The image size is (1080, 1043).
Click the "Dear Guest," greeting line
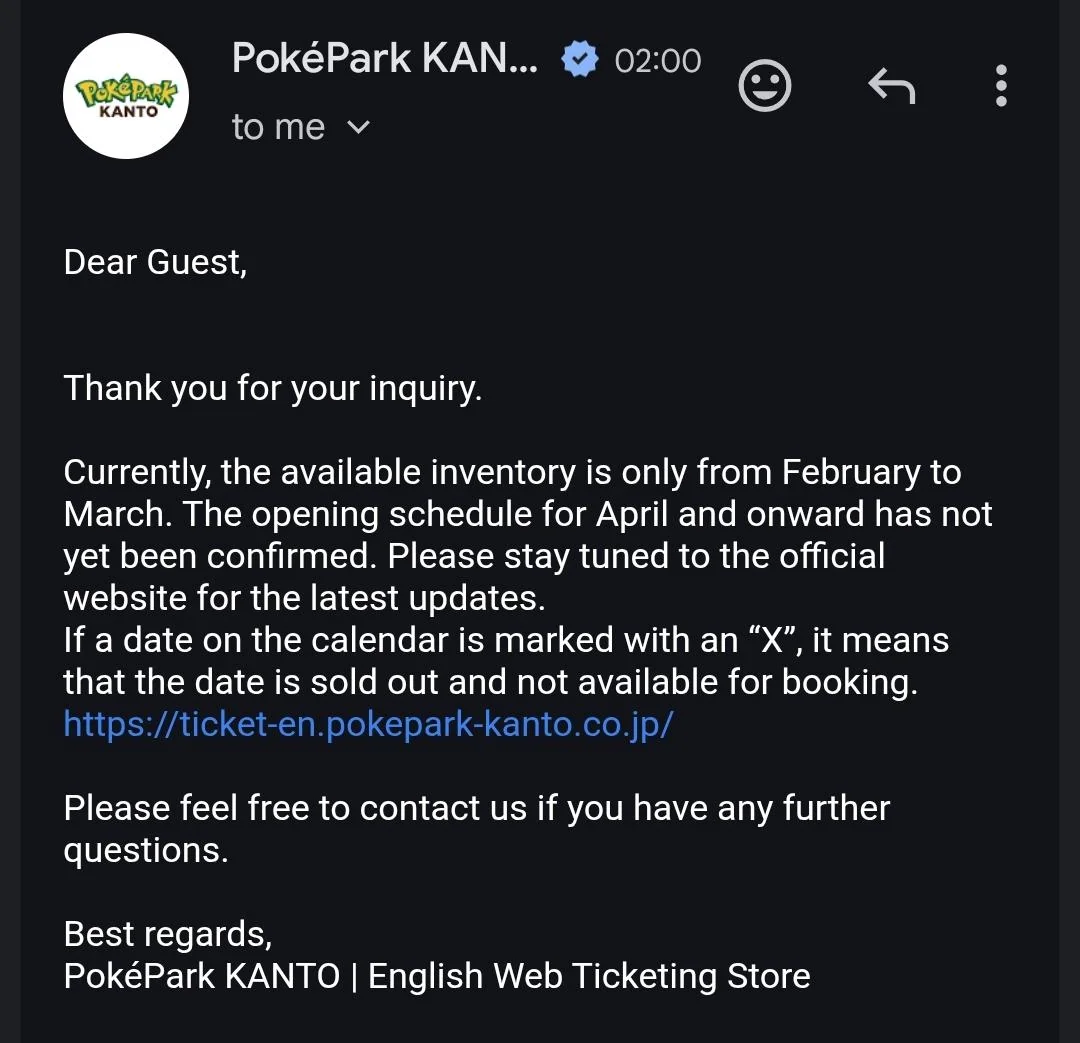pyautogui.click(x=155, y=262)
